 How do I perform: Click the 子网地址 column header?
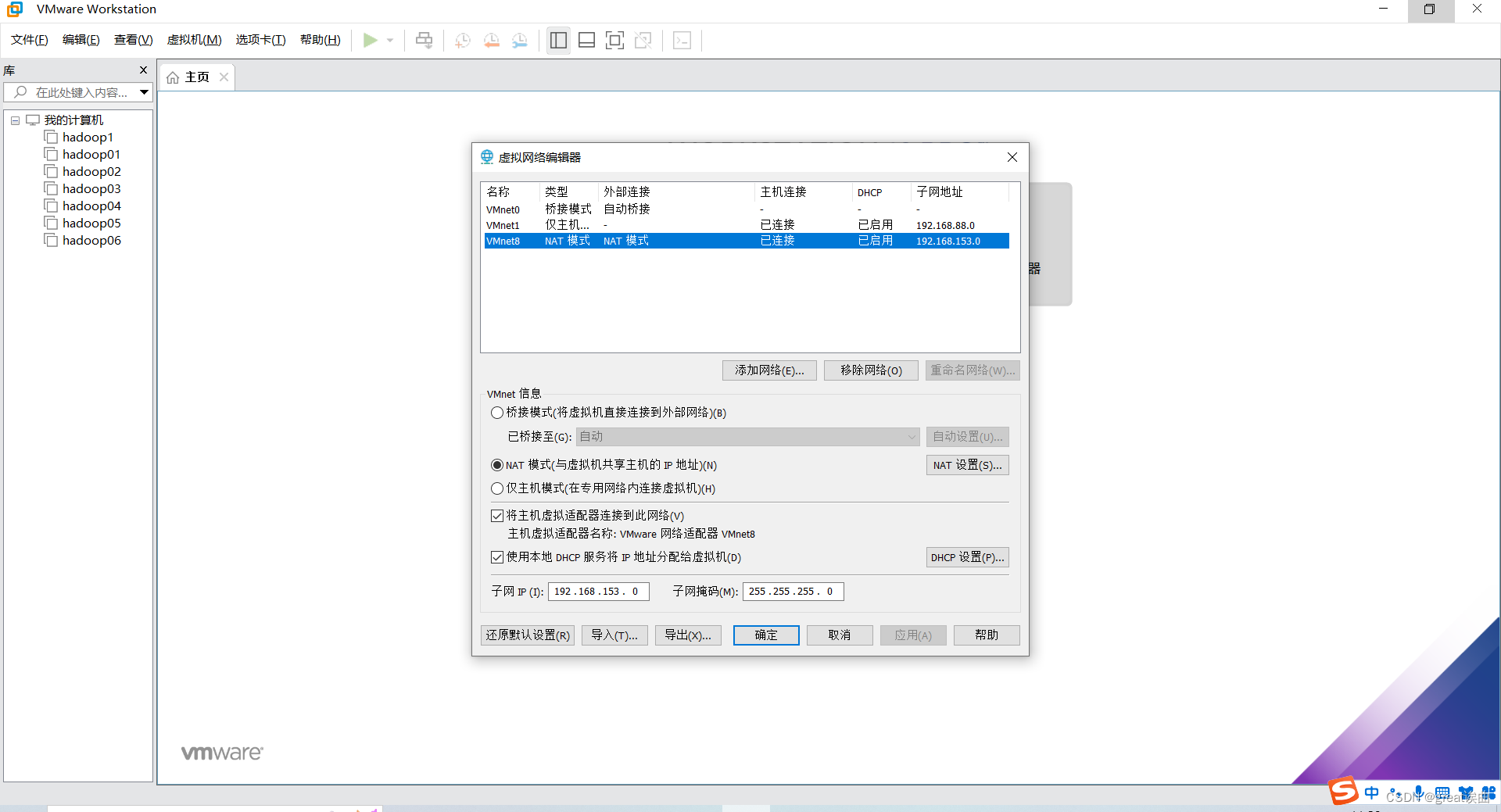tap(960, 192)
